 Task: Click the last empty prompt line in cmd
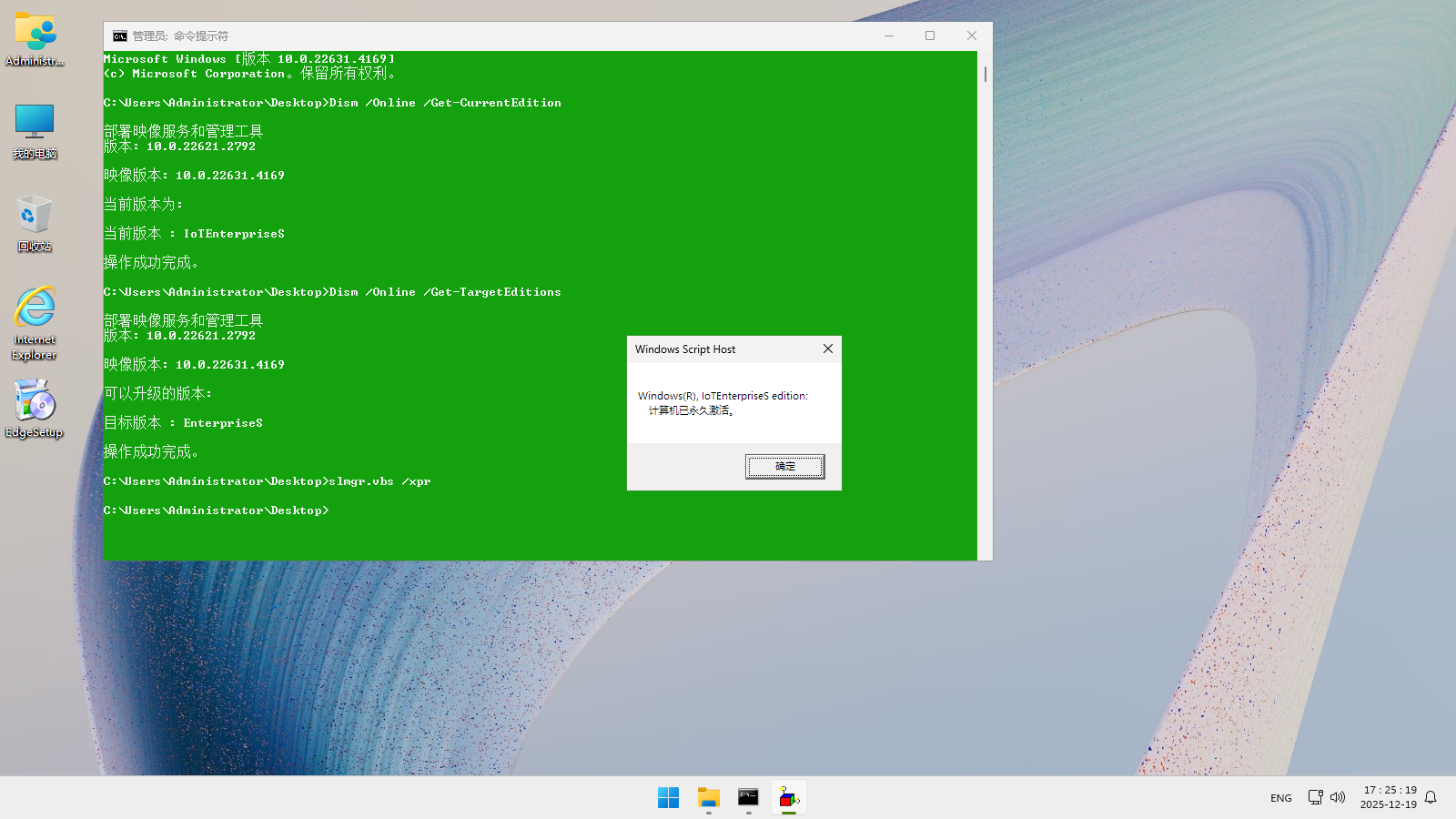(216, 511)
